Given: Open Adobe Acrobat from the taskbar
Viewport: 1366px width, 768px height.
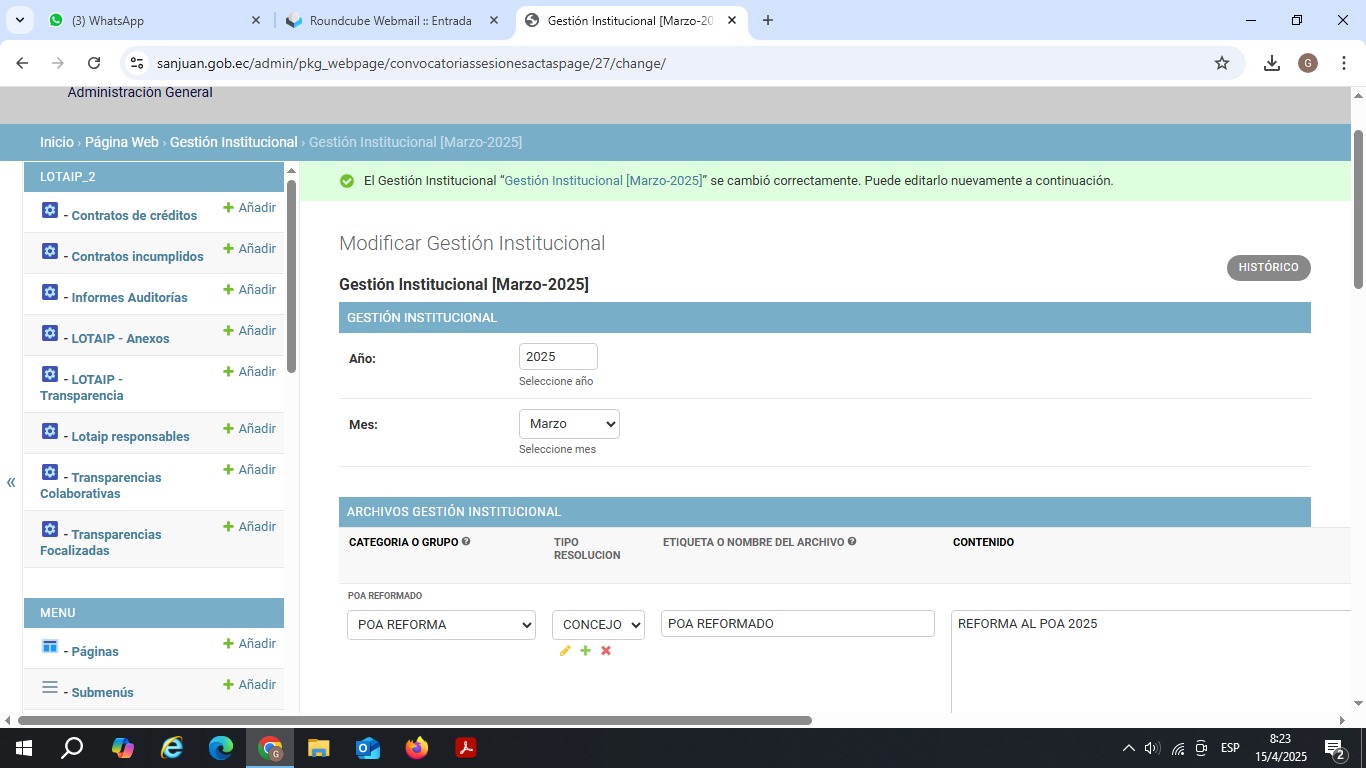Looking at the screenshot, I should (465, 747).
